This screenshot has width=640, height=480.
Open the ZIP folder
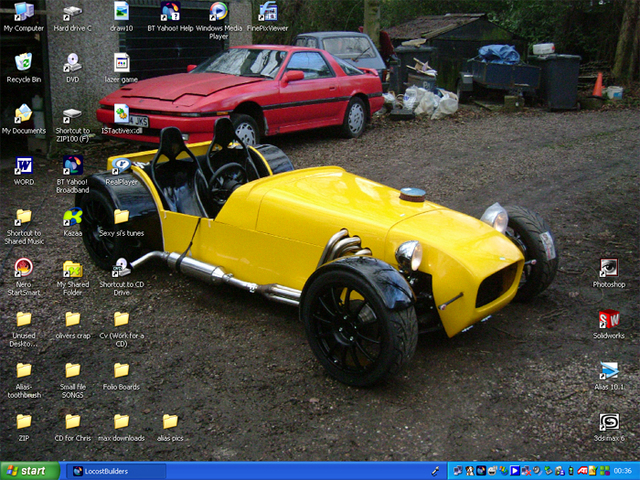24,427
